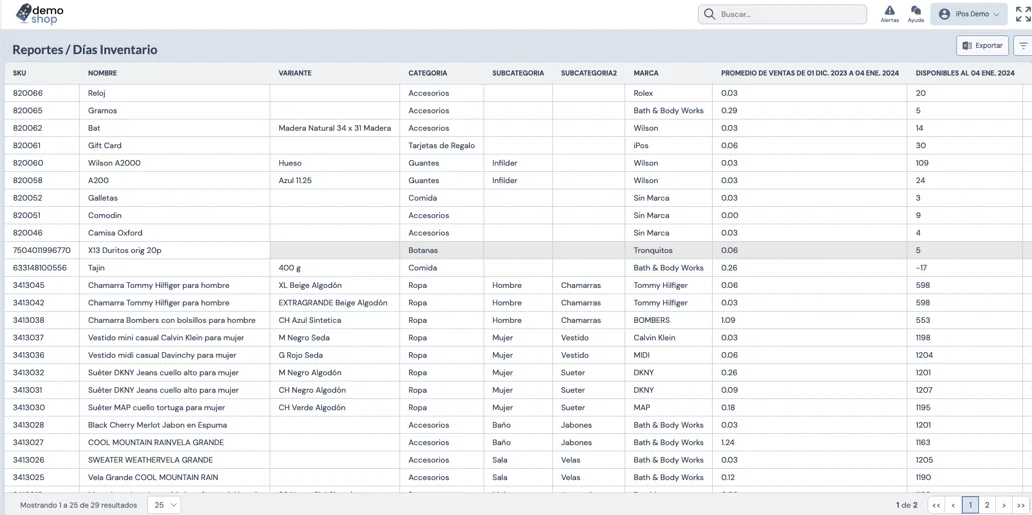The width and height of the screenshot is (1032, 515).
Task: Select the -17 available stock value
Action: [921, 267]
